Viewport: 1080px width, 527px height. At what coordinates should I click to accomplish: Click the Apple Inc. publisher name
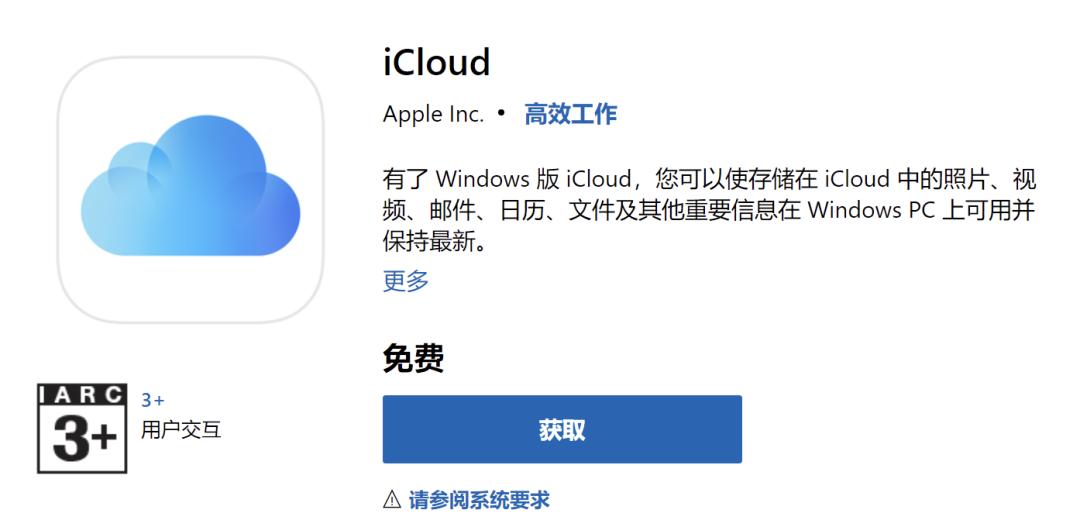433,114
